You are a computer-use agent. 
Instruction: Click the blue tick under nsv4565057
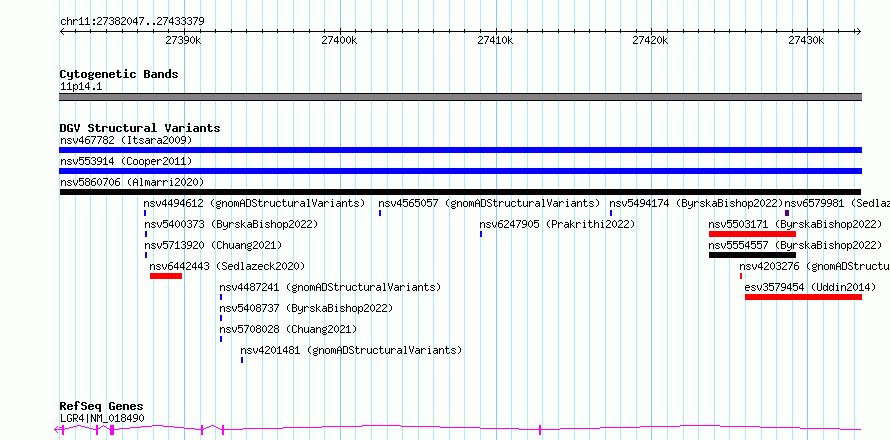tap(380, 213)
